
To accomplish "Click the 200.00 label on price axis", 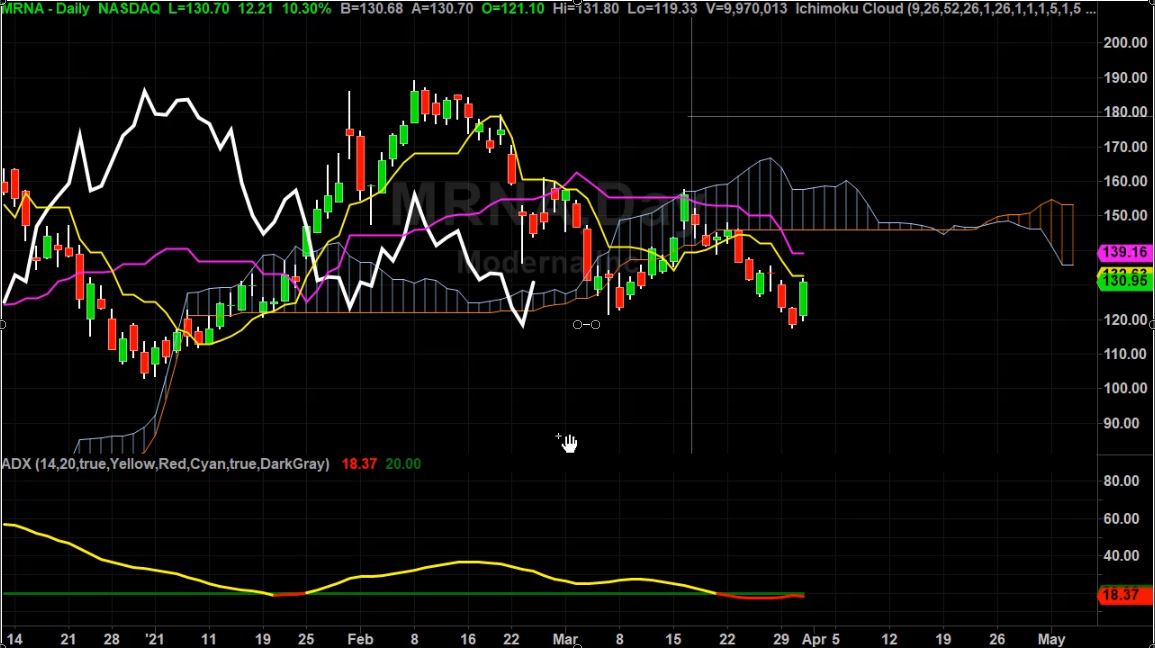I will click(1125, 42).
